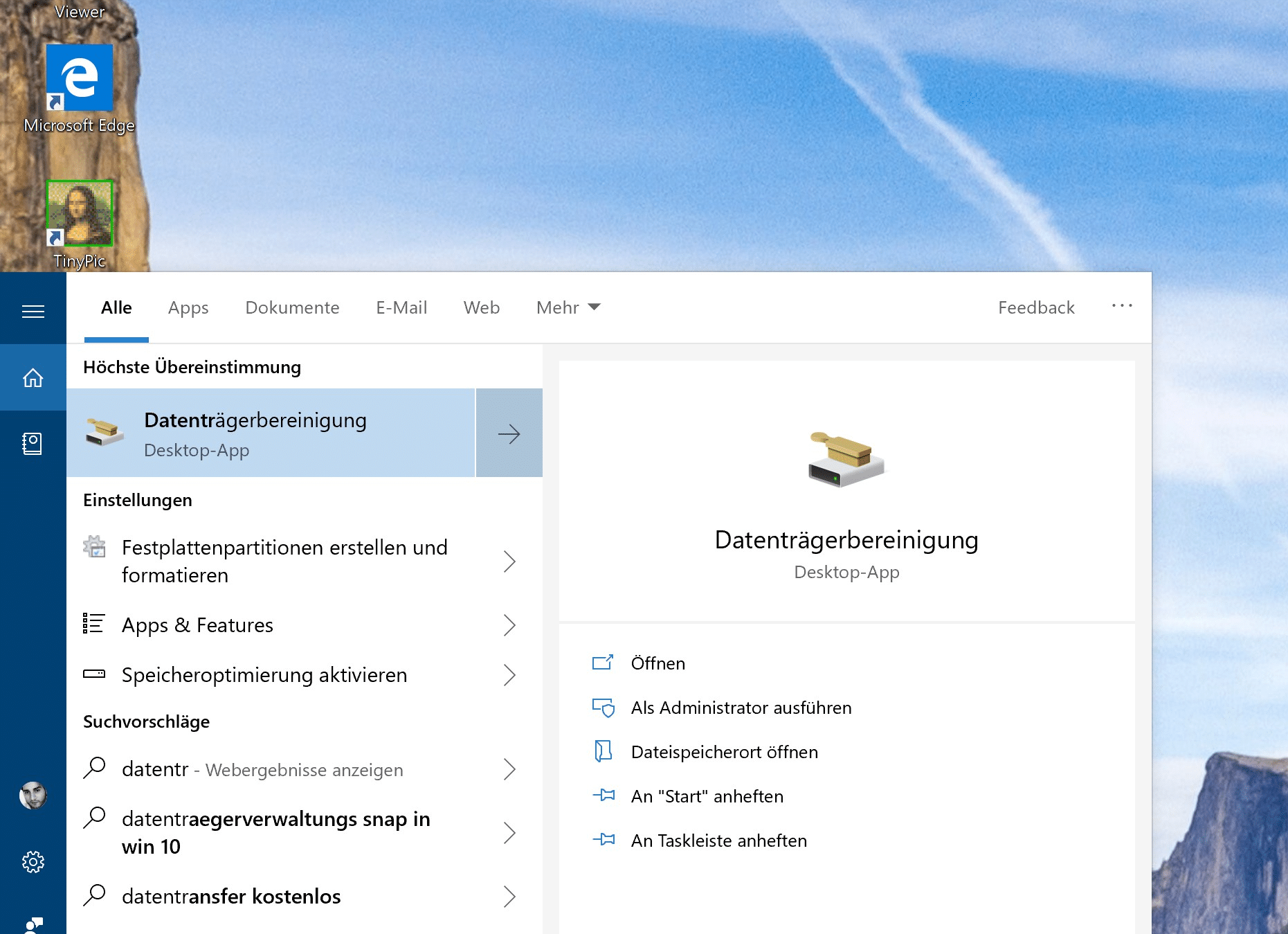Expand the Datenträgerbereinigung result with the arrow
Image resolution: width=1288 pixels, height=934 pixels.
tap(509, 433)
